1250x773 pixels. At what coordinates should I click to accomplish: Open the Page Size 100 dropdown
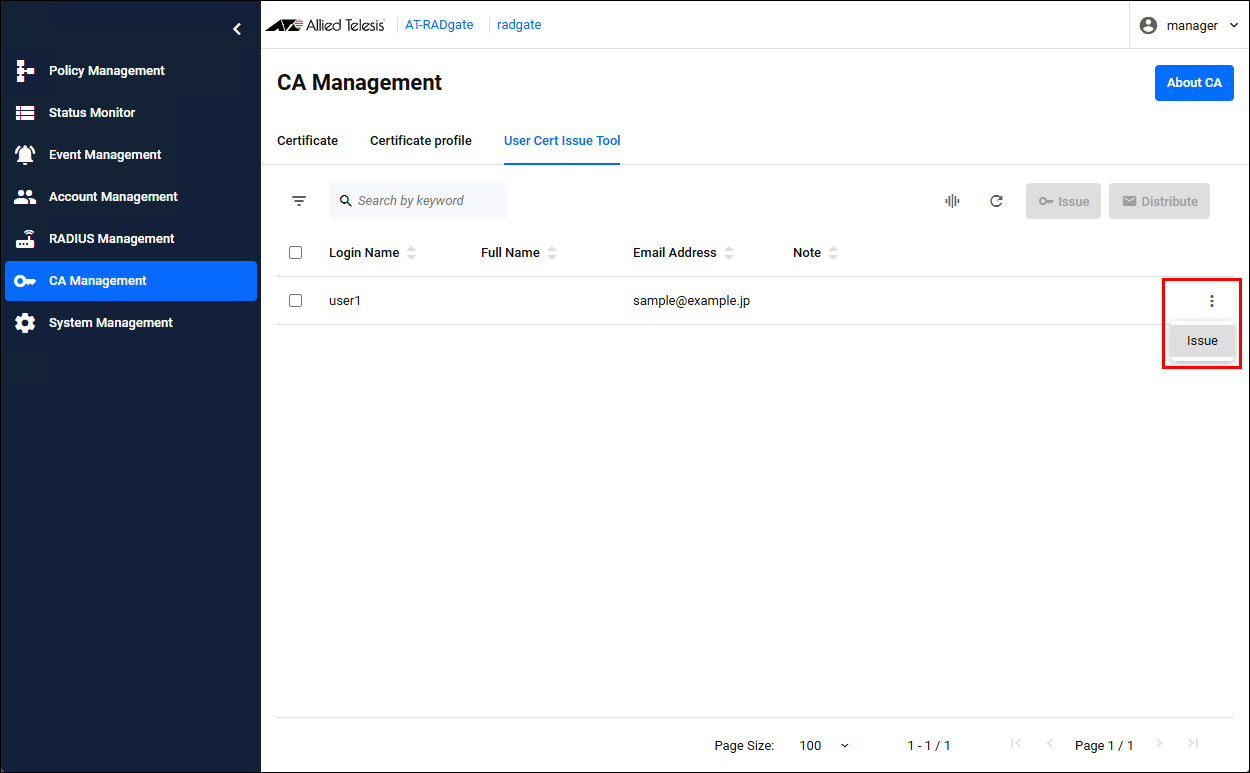(x=824, y=745)
